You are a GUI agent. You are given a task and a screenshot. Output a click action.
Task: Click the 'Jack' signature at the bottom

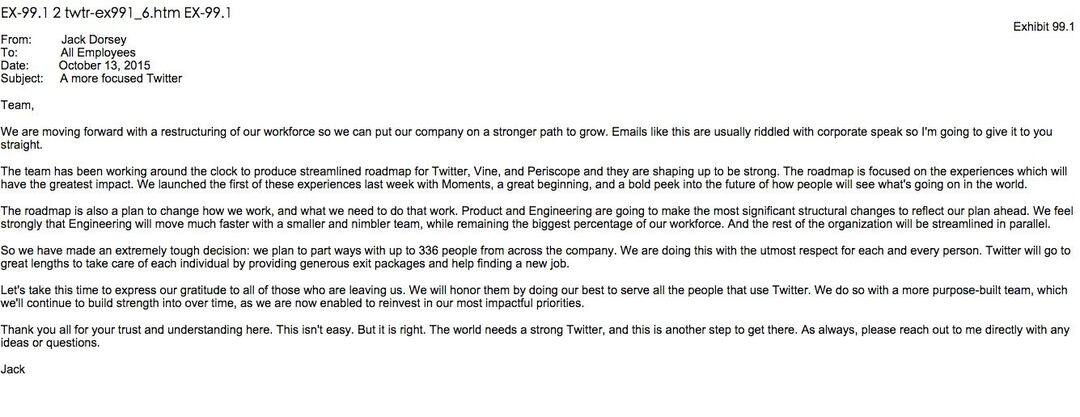12,369
